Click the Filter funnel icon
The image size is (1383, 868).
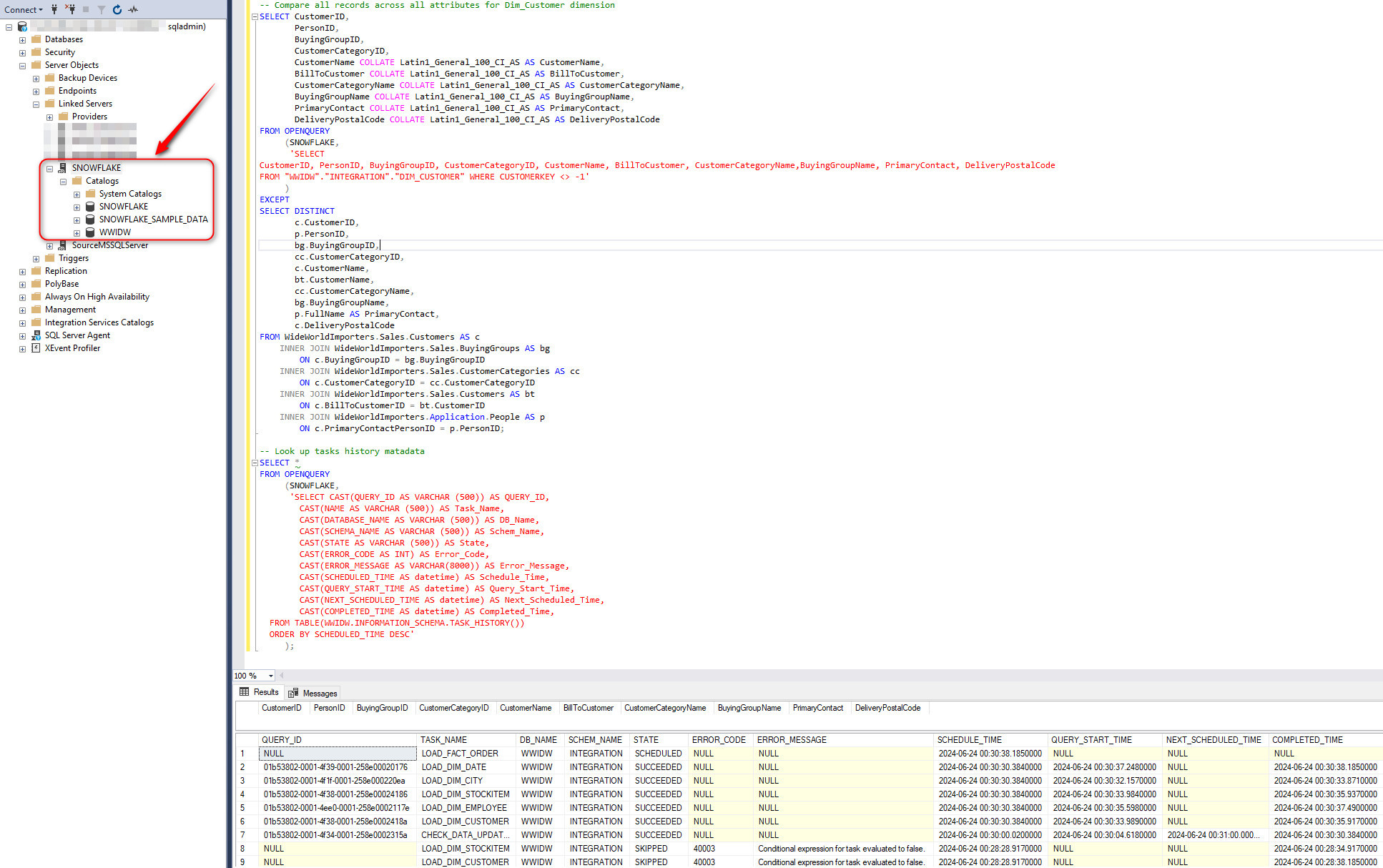[102, 9]
